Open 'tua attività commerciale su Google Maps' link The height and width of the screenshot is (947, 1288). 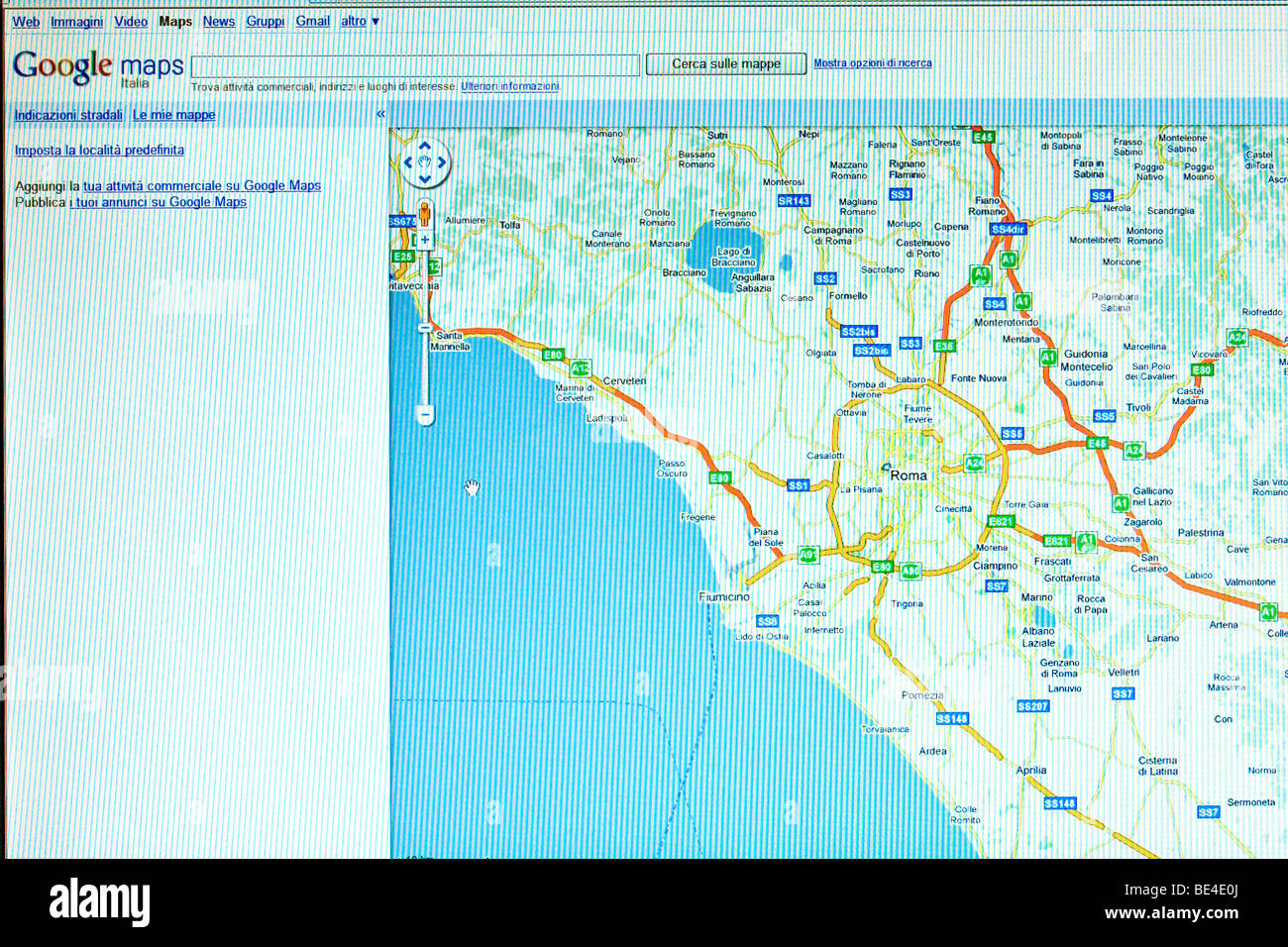pyautogui.click(x=202, y=186)
